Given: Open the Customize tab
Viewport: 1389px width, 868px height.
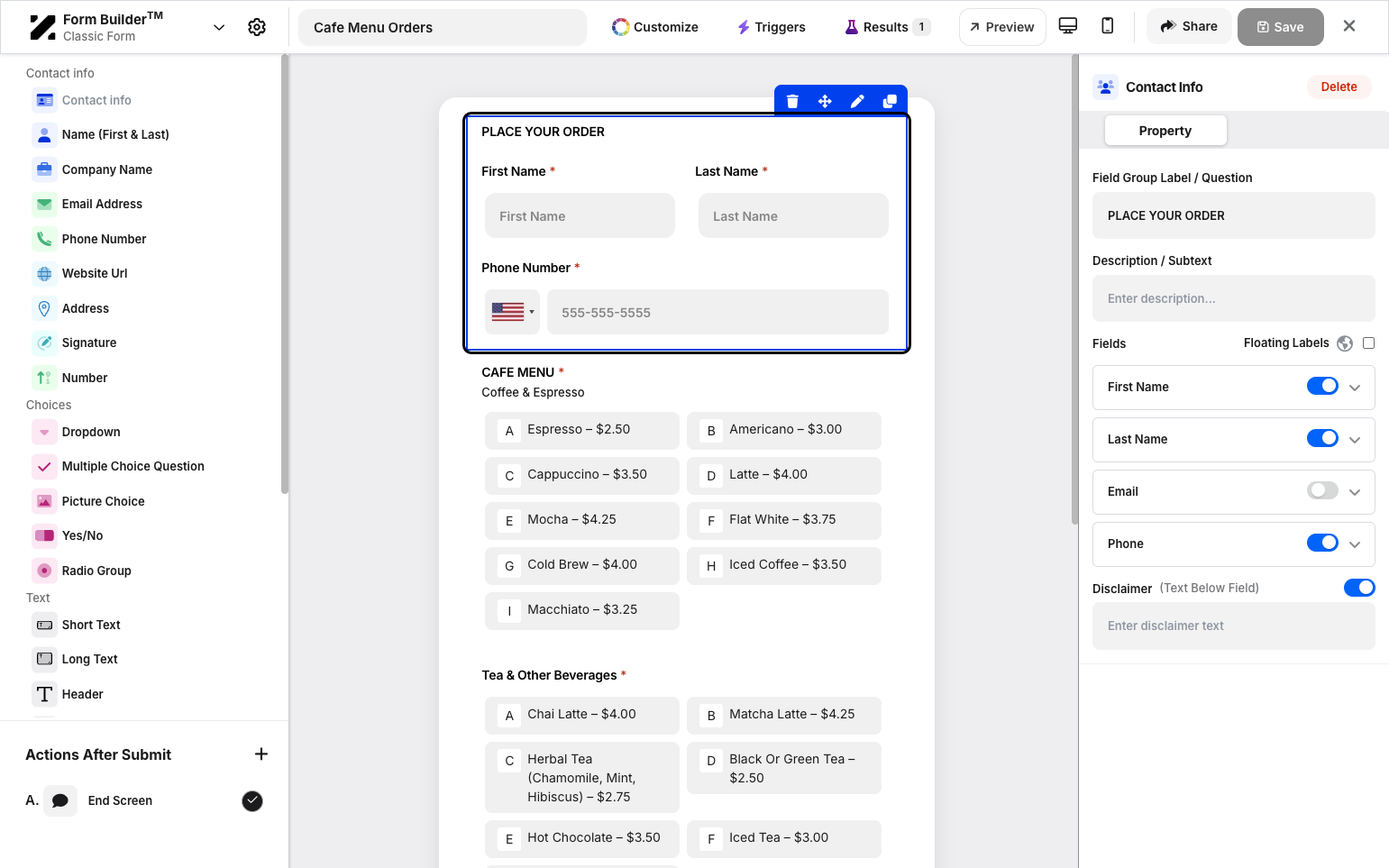Looking at the screenshot, I should tap(655, 27).
